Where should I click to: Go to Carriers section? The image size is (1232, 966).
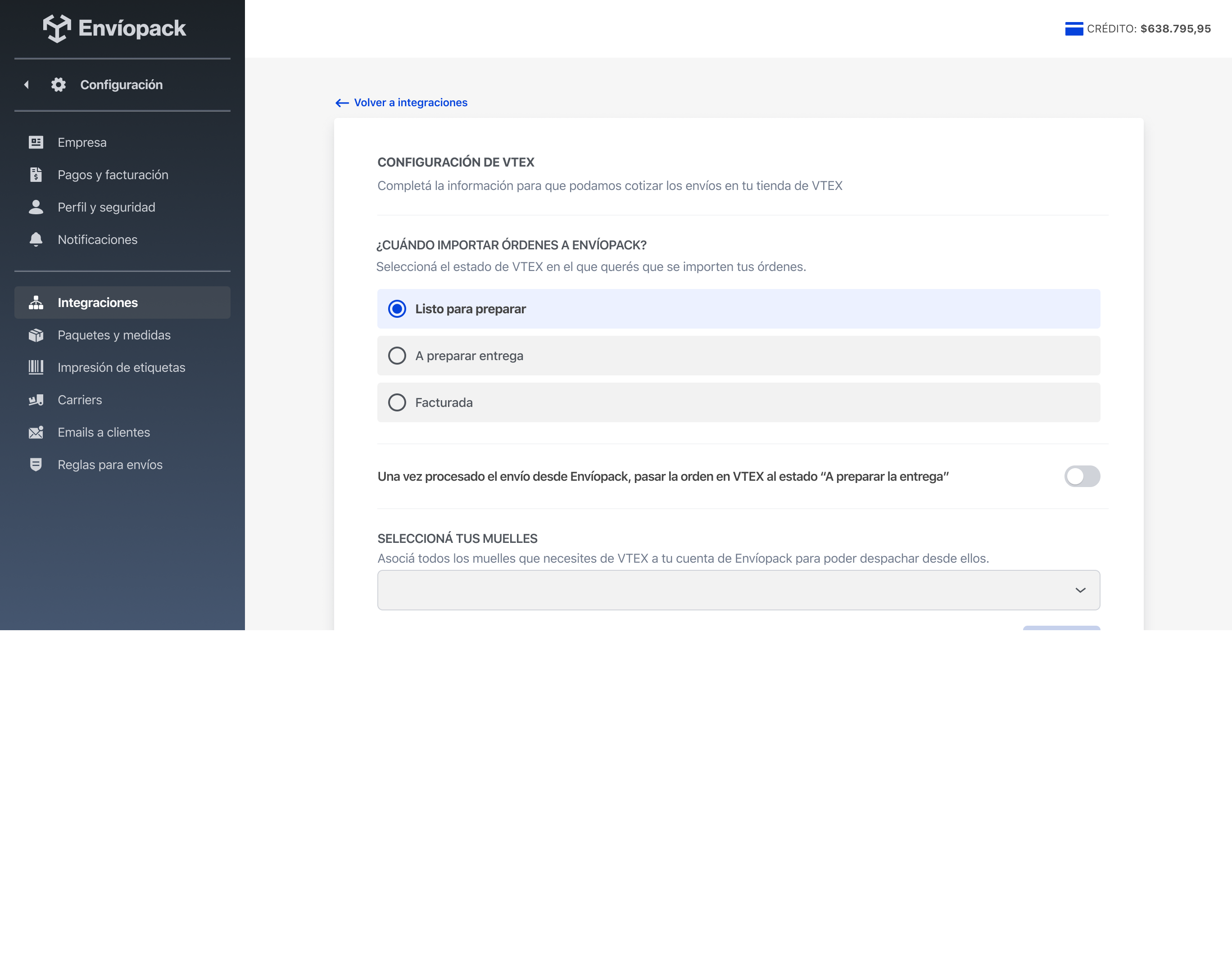[122, 400]
